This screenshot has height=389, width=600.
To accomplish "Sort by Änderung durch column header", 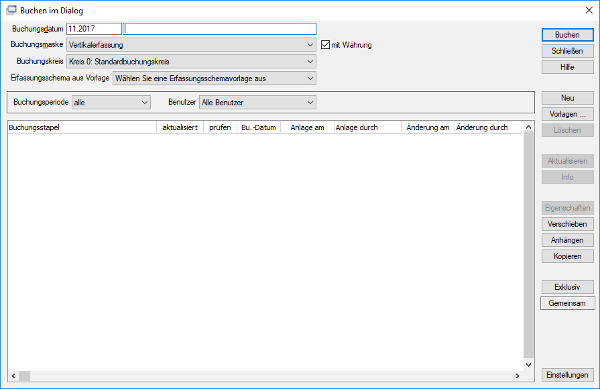I will tap(488, 127).
